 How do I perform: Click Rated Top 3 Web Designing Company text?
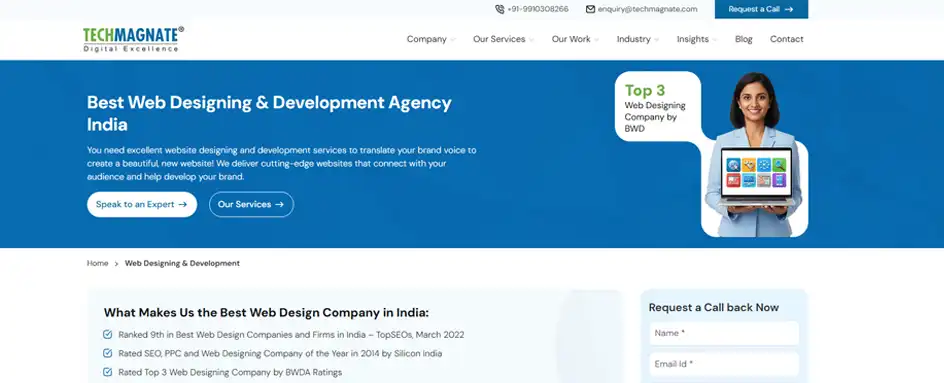(230, 372)
